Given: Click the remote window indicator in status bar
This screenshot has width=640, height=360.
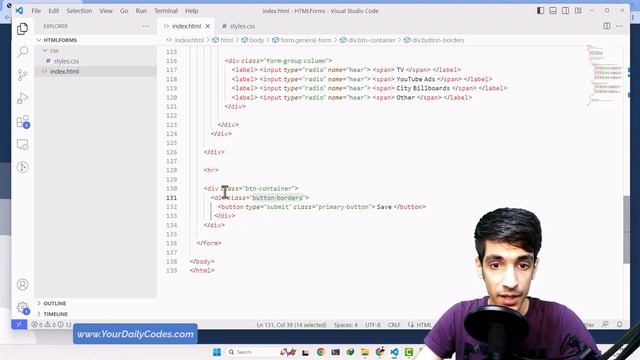Looking at the screenshot, I should coord(19,324).
